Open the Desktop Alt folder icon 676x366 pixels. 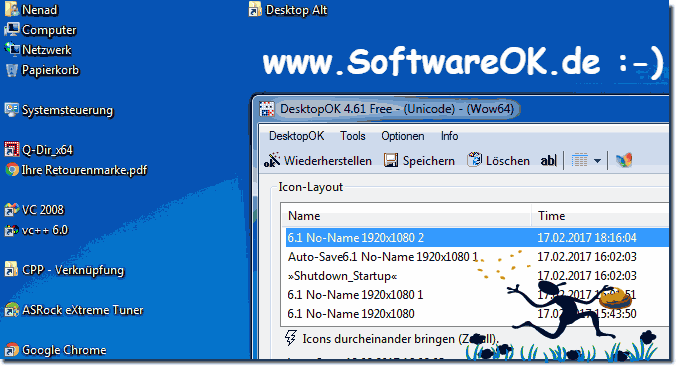[x=255, y=9]
